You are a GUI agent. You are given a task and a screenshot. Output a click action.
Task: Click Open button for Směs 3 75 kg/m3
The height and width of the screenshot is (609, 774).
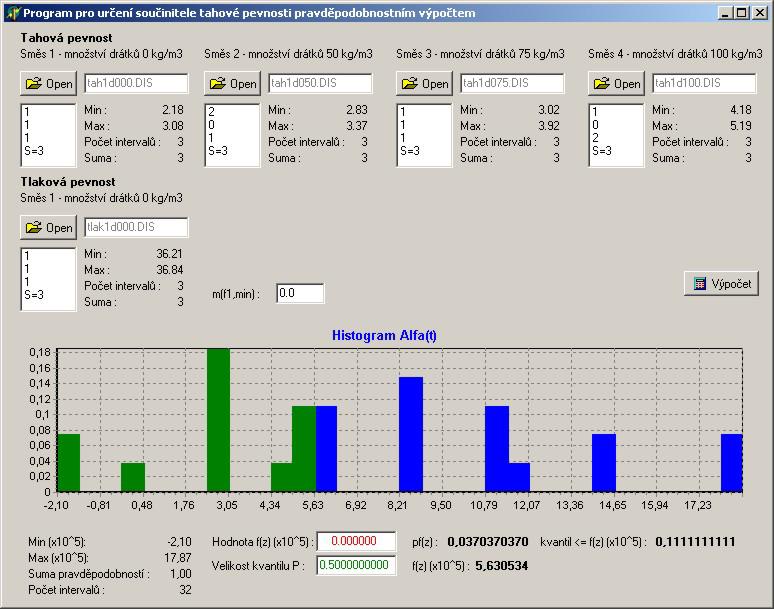(425, 83)
